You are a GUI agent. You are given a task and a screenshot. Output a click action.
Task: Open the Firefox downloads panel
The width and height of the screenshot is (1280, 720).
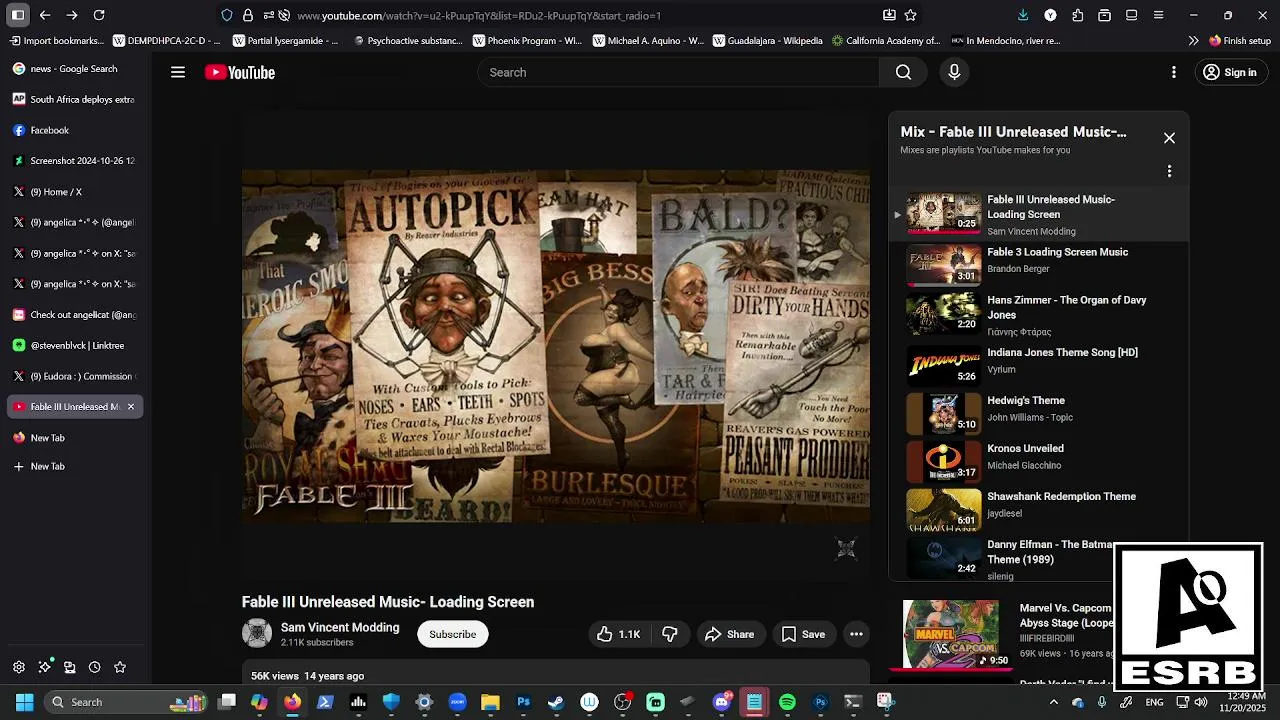[x=1023, y=15]
